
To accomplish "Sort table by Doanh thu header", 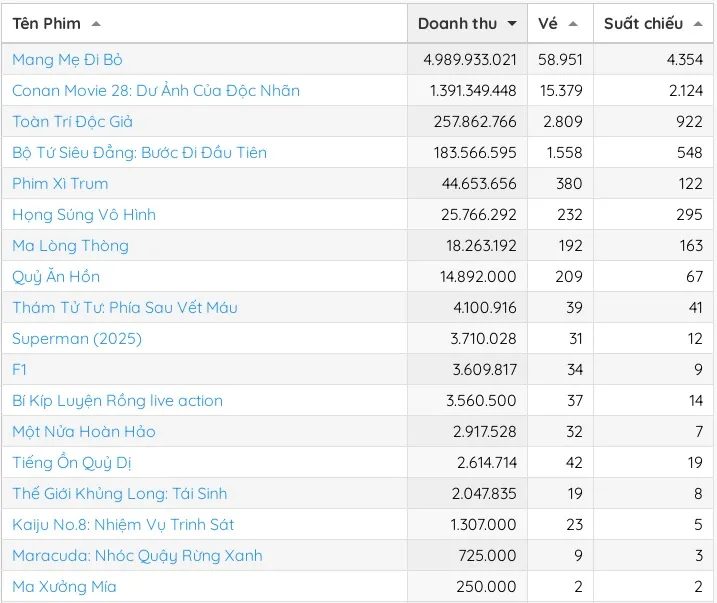I will coord(457,23).
